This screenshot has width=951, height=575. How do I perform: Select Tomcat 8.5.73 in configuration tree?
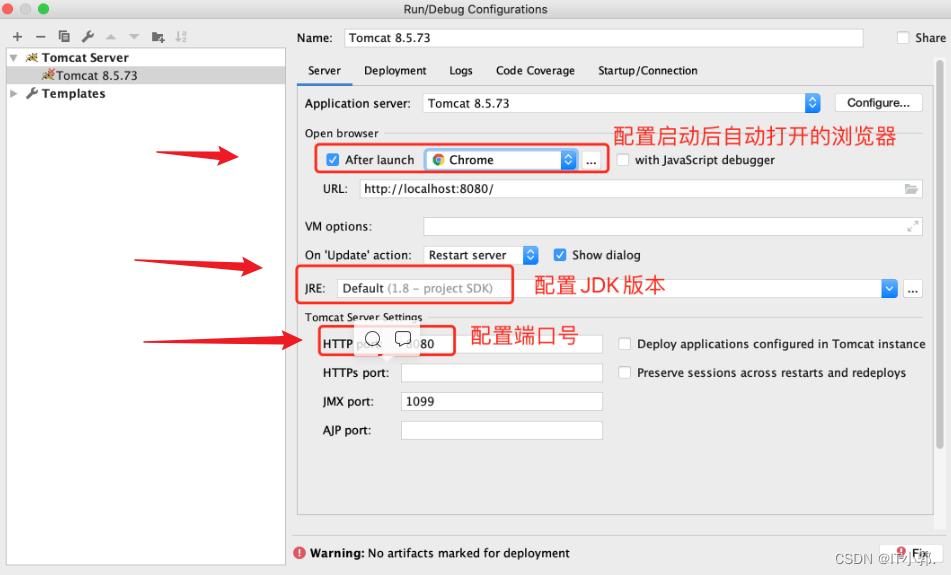pos(146,75)
